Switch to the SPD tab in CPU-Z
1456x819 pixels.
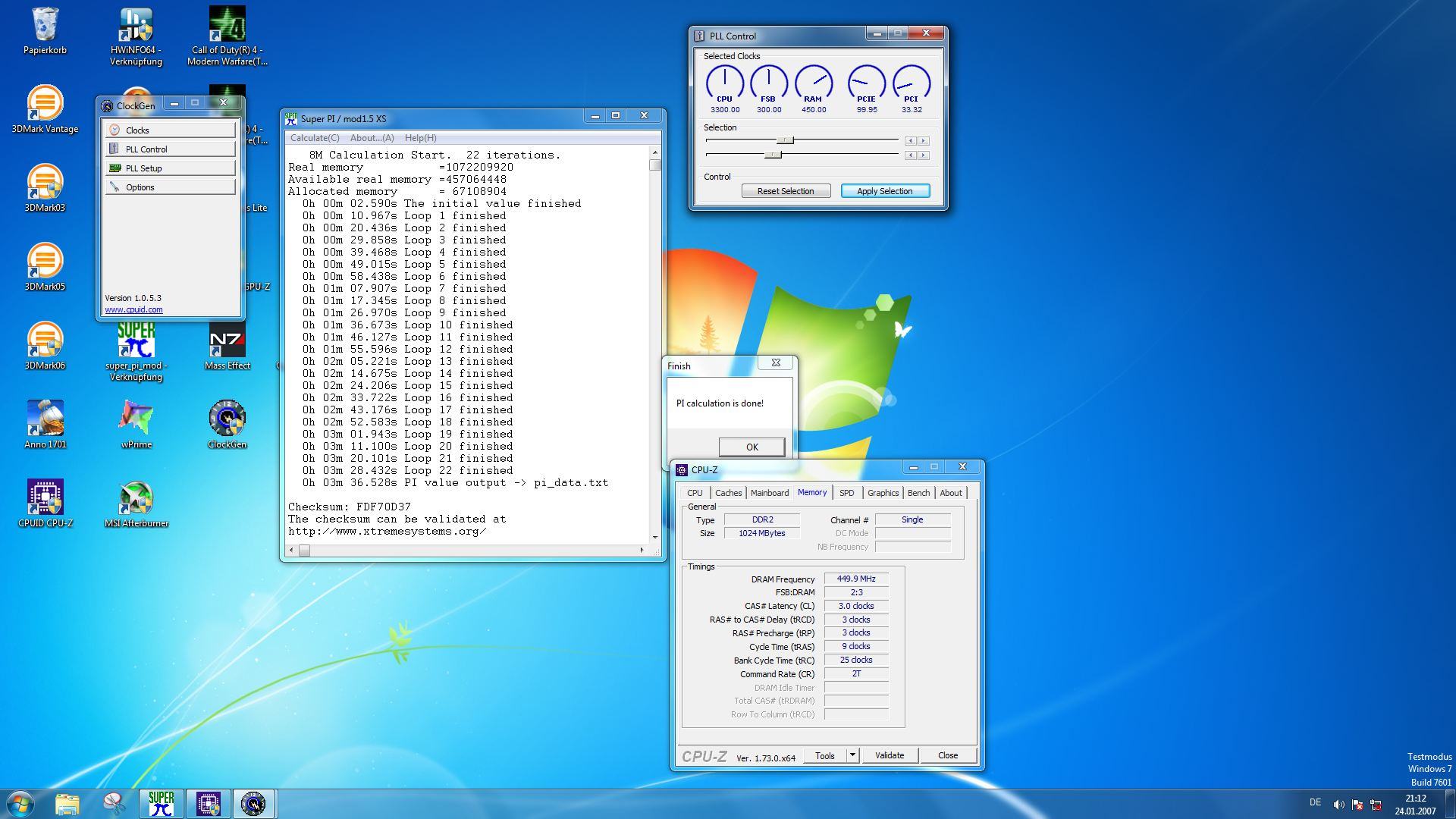(x=846, y=493)
